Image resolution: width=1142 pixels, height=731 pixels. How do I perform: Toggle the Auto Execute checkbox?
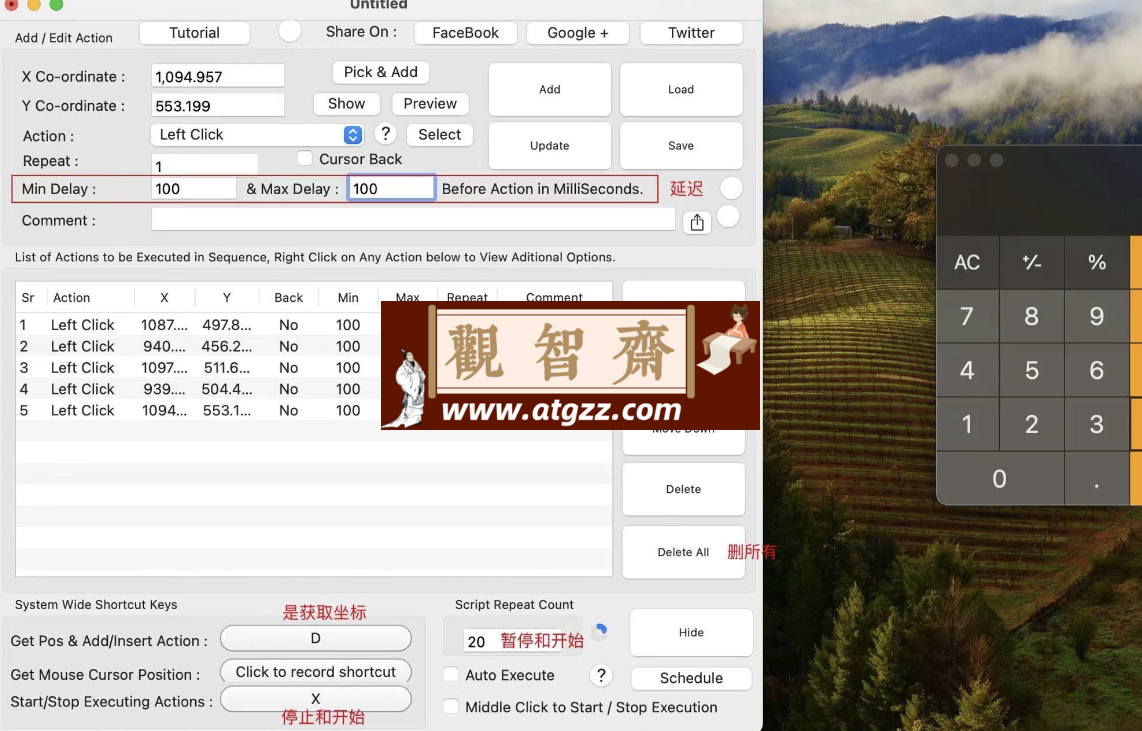pos(451,674)
